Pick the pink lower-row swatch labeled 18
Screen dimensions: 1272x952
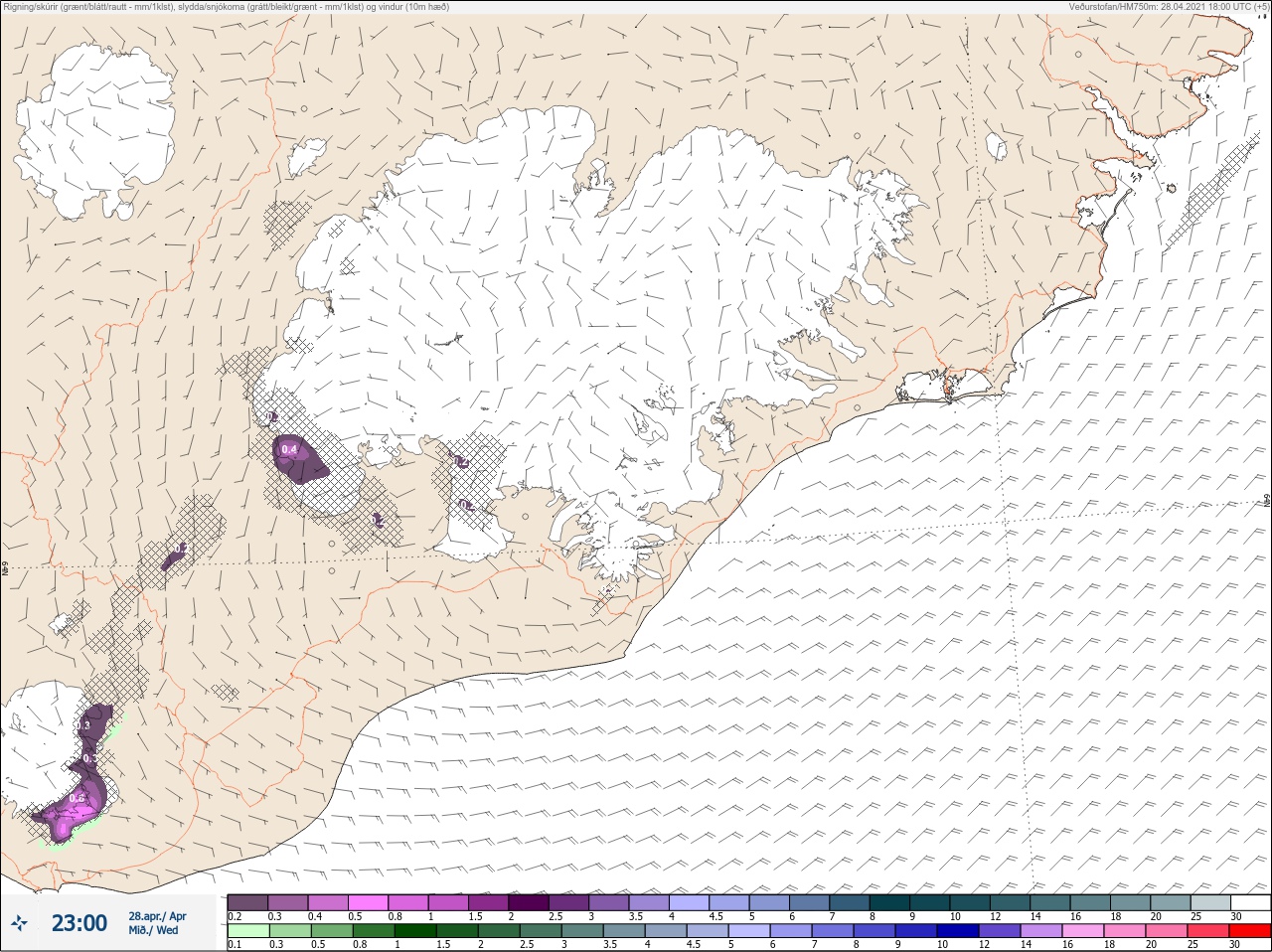(1125, 931)
